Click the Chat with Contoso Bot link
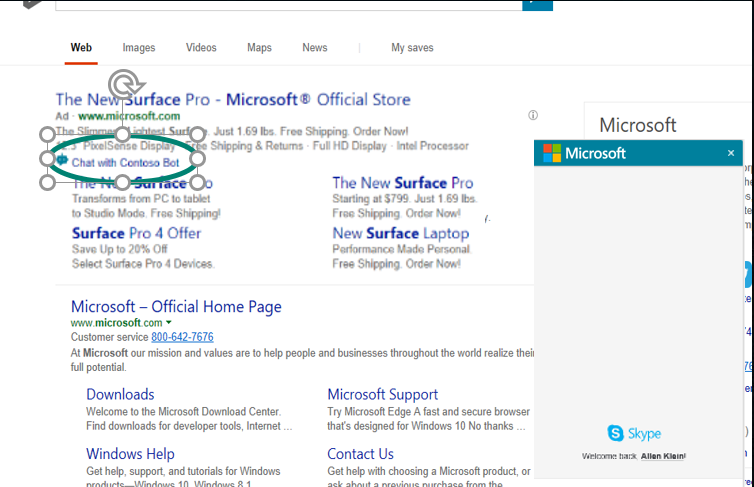Image resolution: width=754 pixels, height=487 pixels. (x=125, y=162)
